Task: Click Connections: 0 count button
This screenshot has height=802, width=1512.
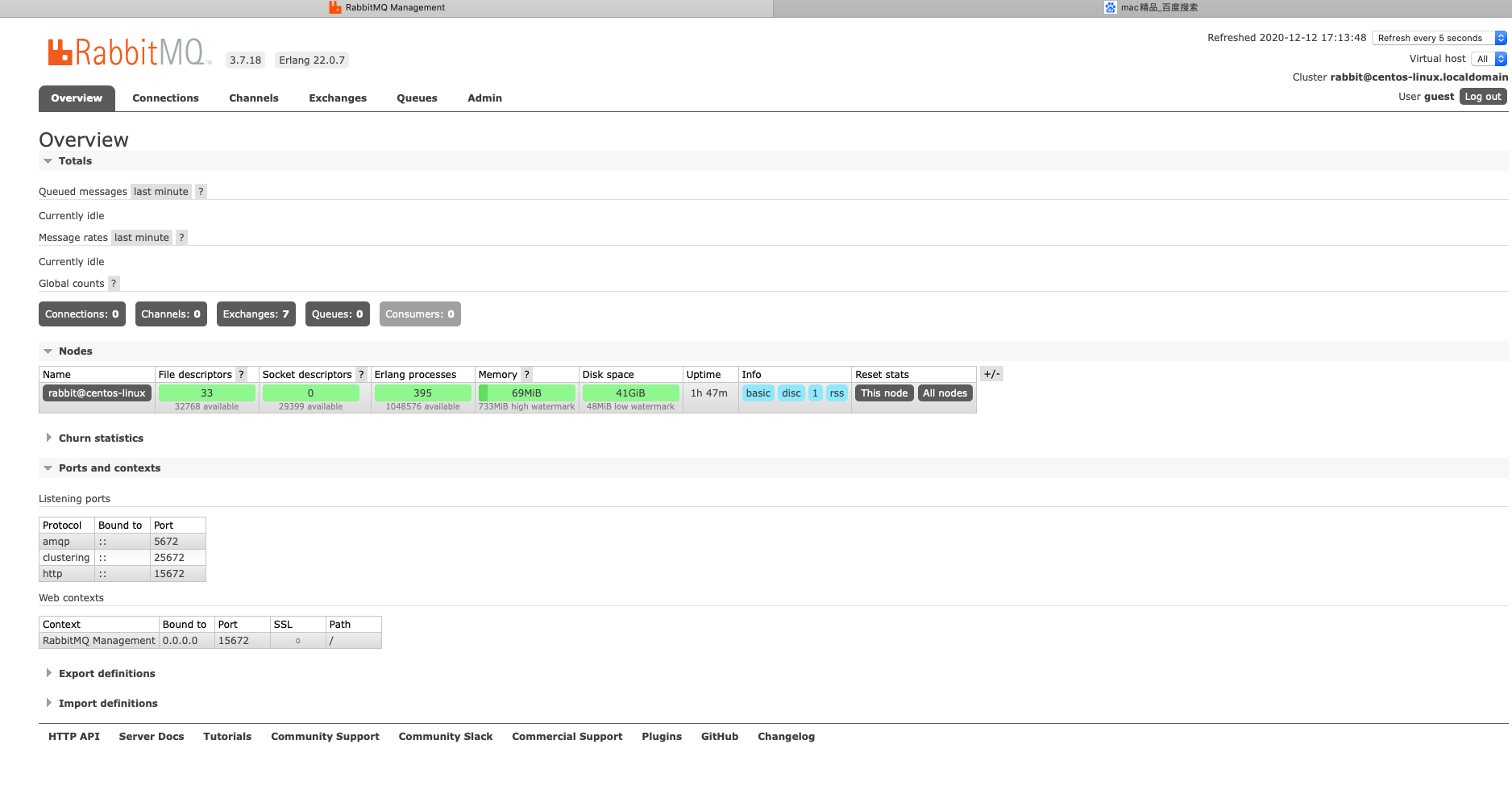Action: pyautogui.click(x=82, y=314)
